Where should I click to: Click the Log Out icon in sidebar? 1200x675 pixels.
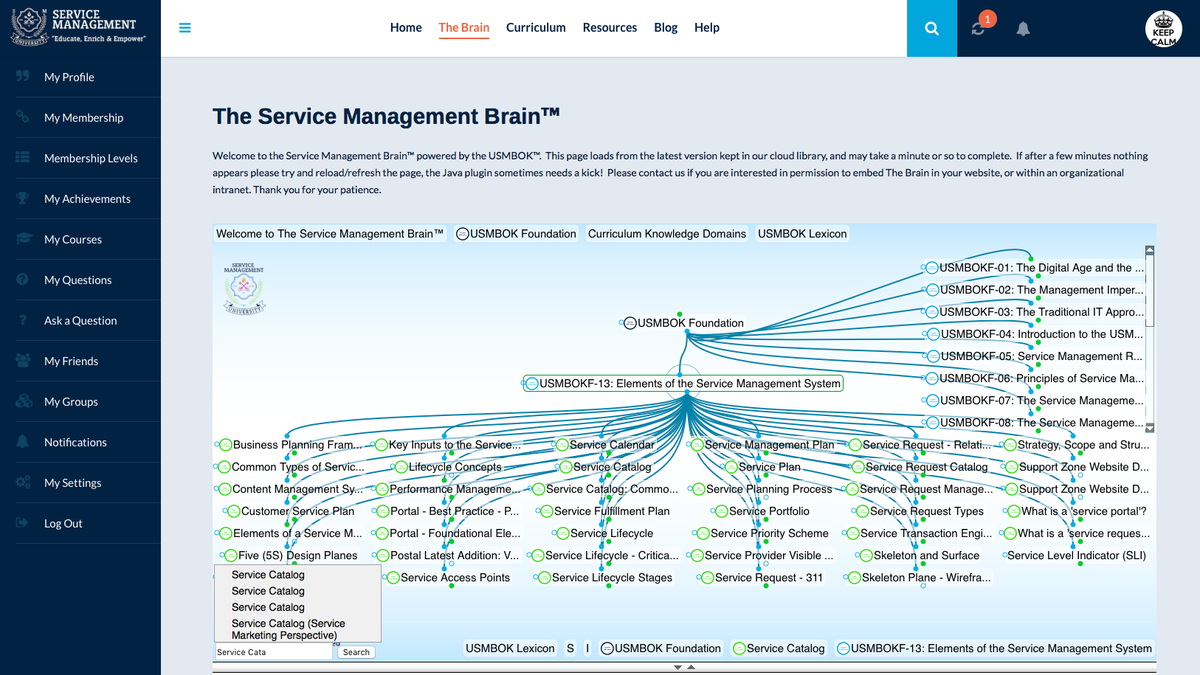(22, 523)
